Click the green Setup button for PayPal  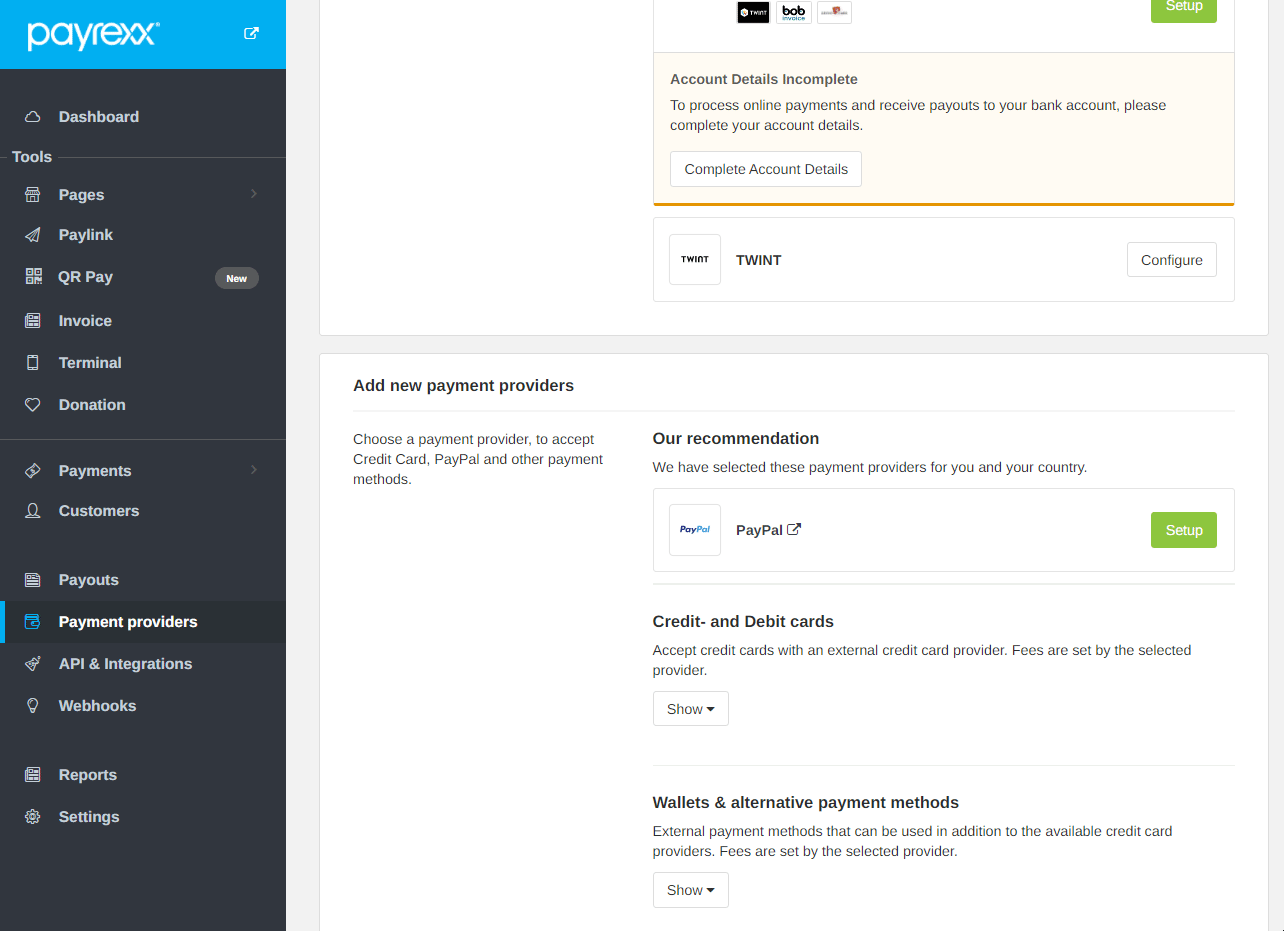coord(1183,530)
